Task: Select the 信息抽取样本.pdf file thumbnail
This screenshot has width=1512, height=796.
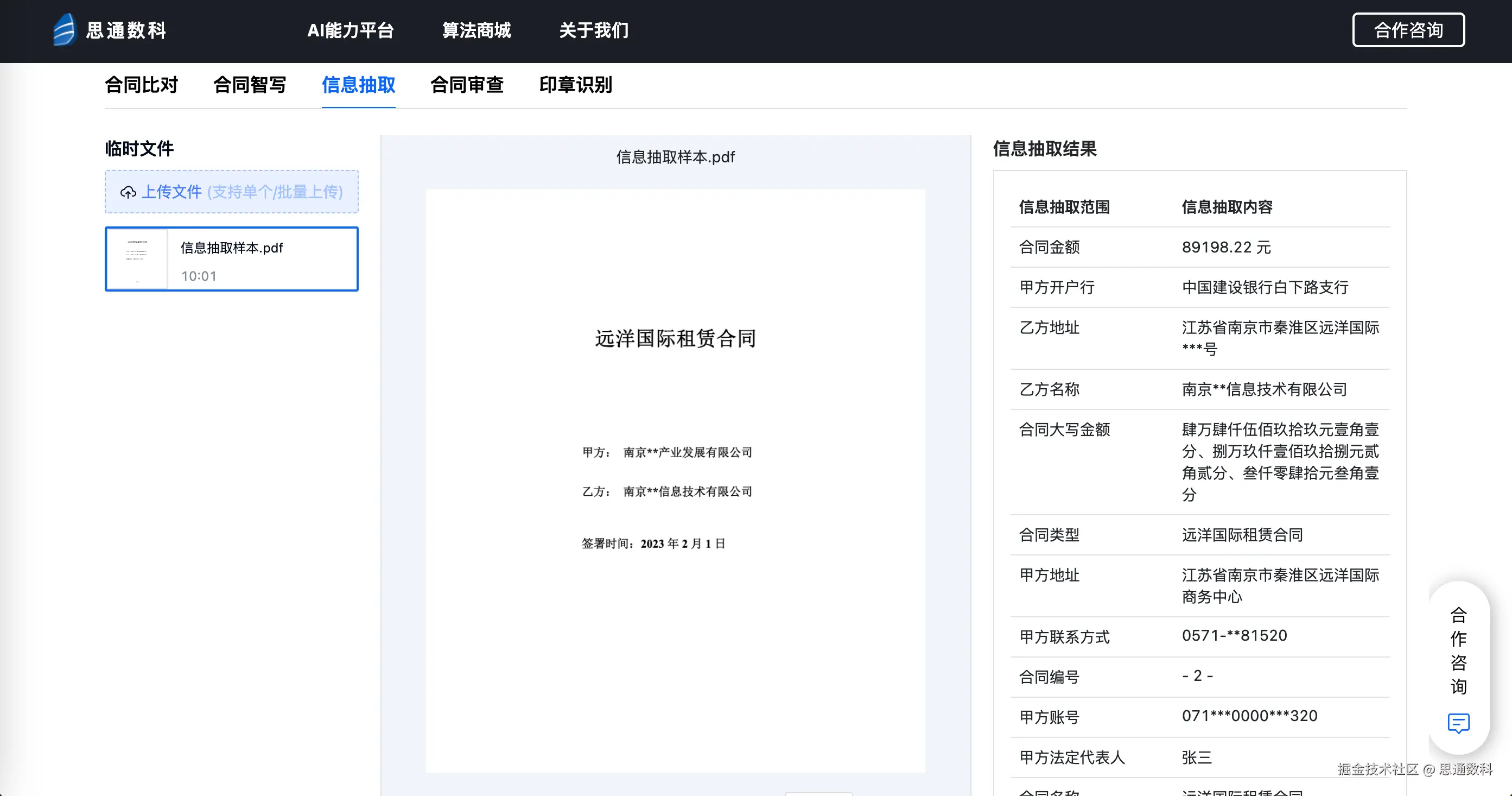Action: [137, 259]
